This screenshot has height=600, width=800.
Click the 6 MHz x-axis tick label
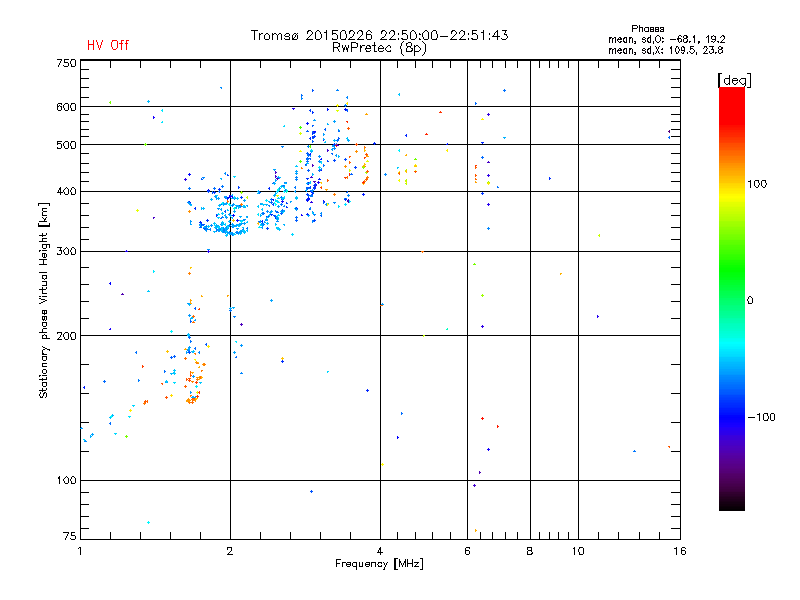pos(467,551)
